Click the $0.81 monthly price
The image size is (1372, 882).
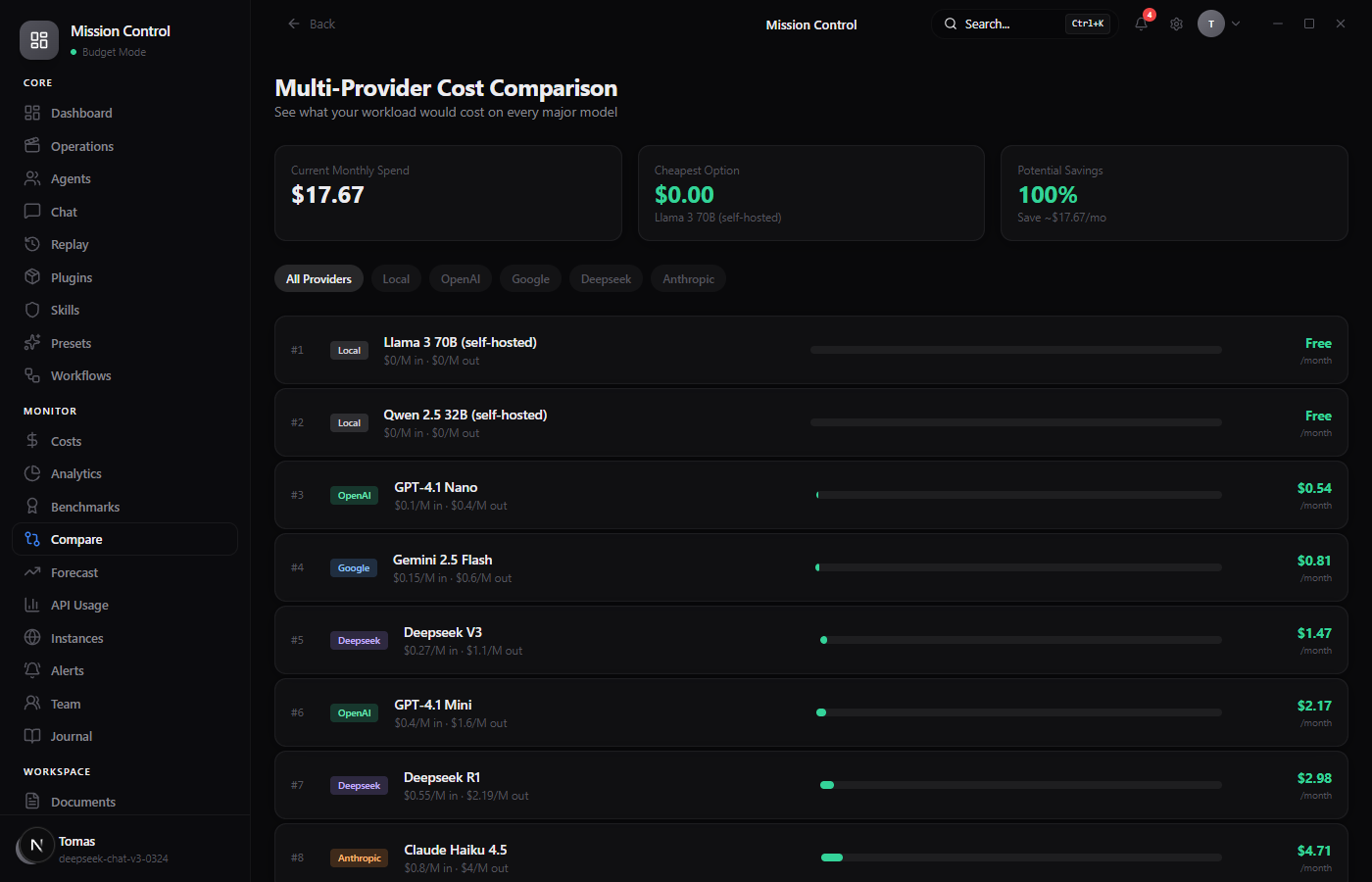pos(1314,561)
